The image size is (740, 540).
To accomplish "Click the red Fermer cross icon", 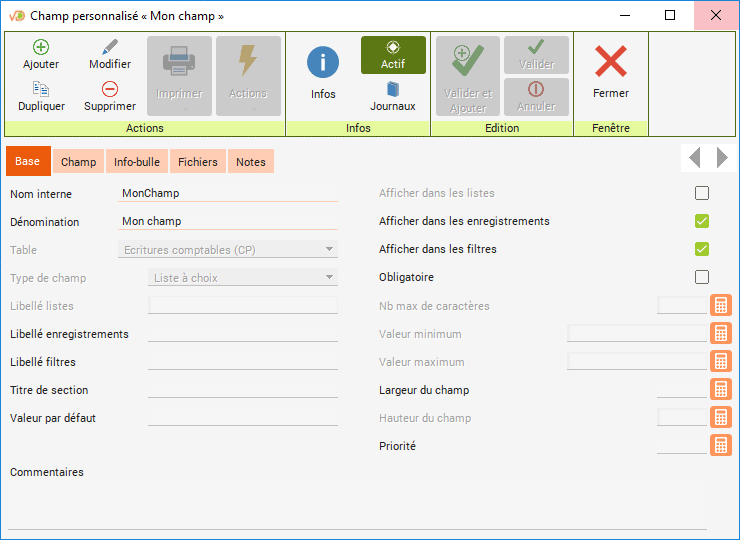I will coord(611,62).
